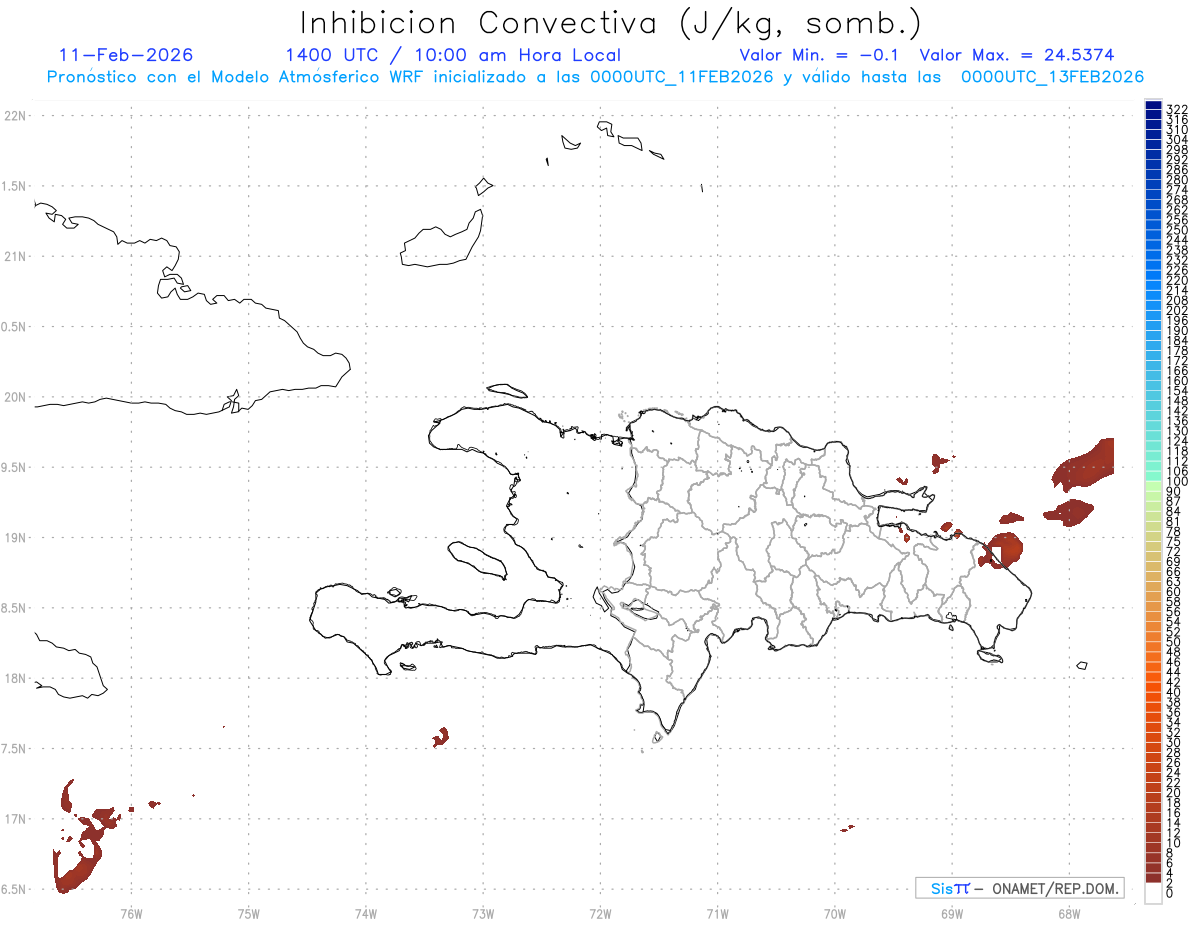This screenshot has width=1200, height=927.
Task: Click the "69" colorbar label
Action: click(1174, 561)
